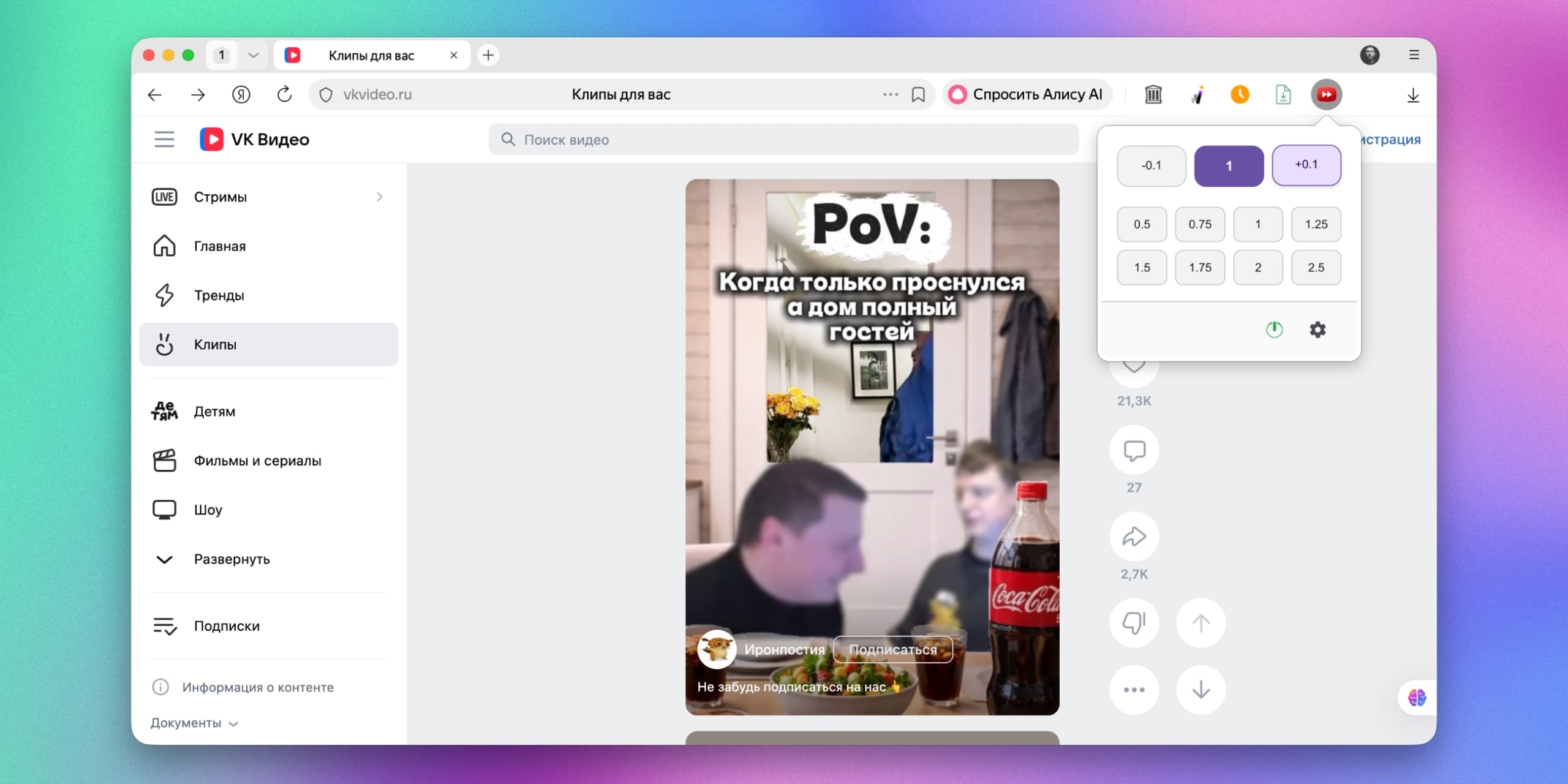The height and width of the screenshot is (784, 1568).
Task: Toggle the VK Видео sidebar menu
Action: [164, 140]
